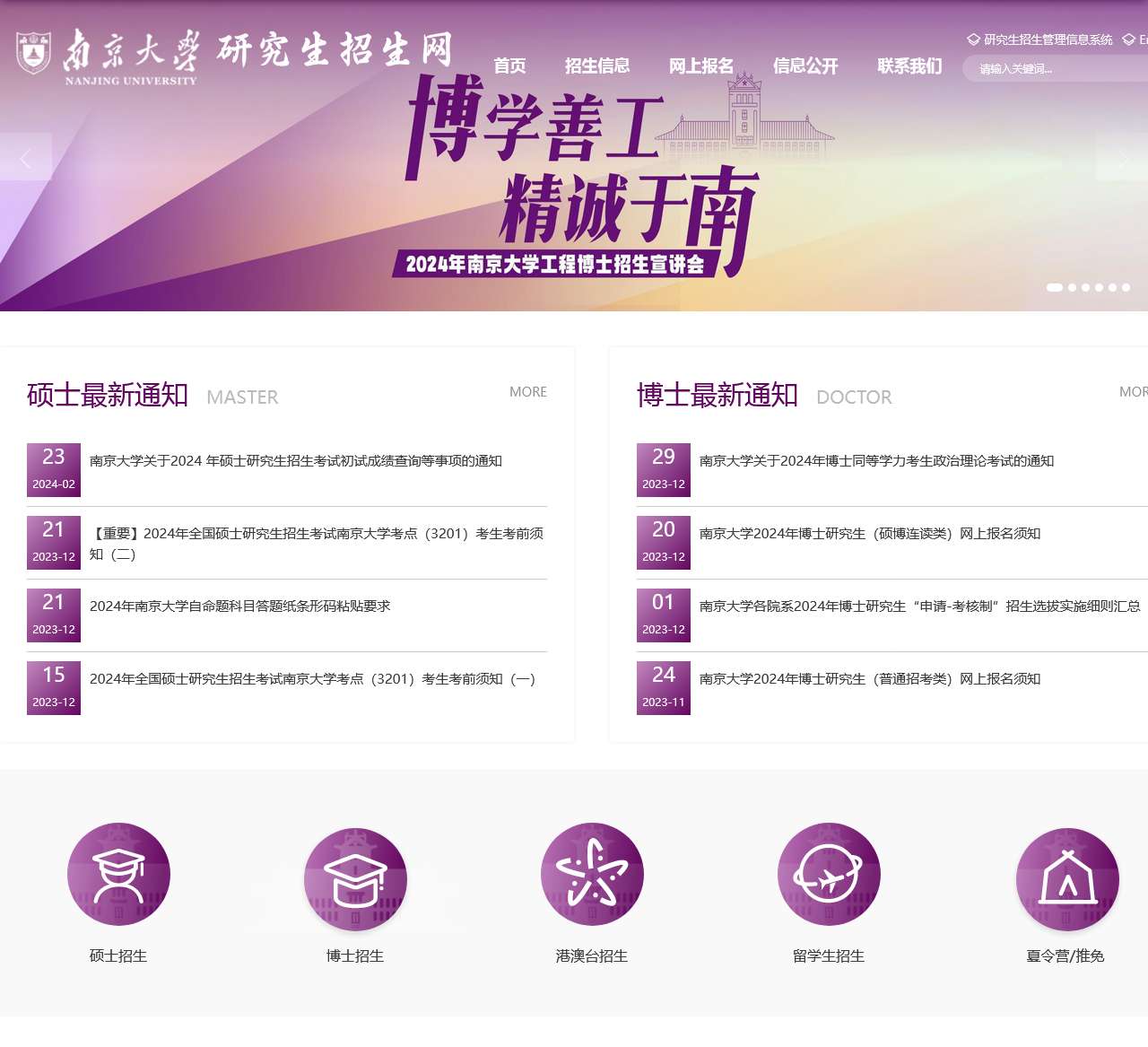Focus the 请输入关键词 search field
Screen dimensions: 1148x1047
click(x=1056, y=68)
